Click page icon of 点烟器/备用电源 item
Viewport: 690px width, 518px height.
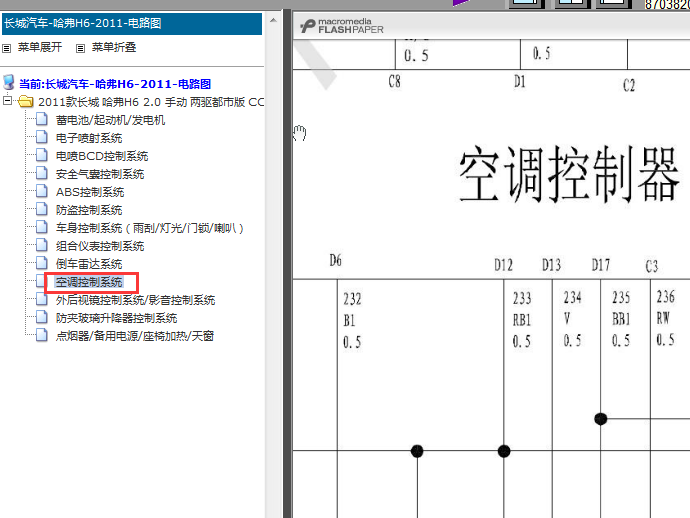pyautogui.click(x=42, y=335)
